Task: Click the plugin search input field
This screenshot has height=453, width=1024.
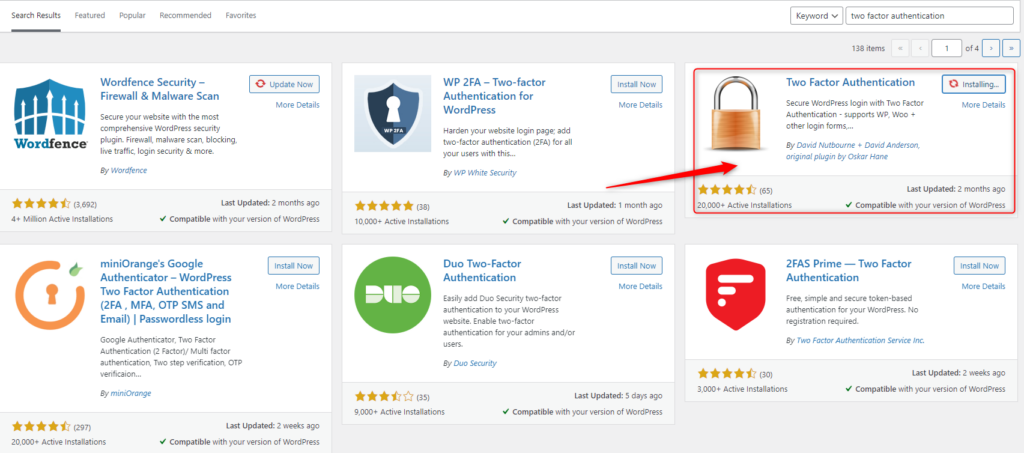Action: point(931,16)
